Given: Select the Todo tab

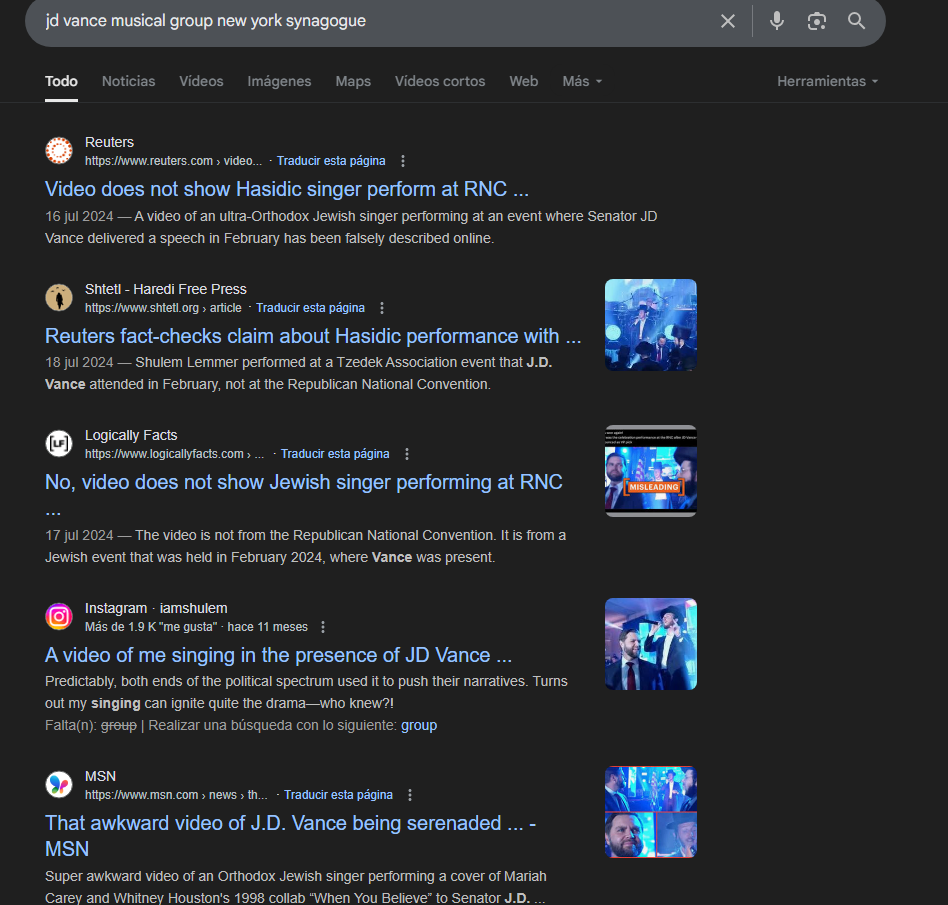Looking at the screenshot, I should (x=61, y=81).
